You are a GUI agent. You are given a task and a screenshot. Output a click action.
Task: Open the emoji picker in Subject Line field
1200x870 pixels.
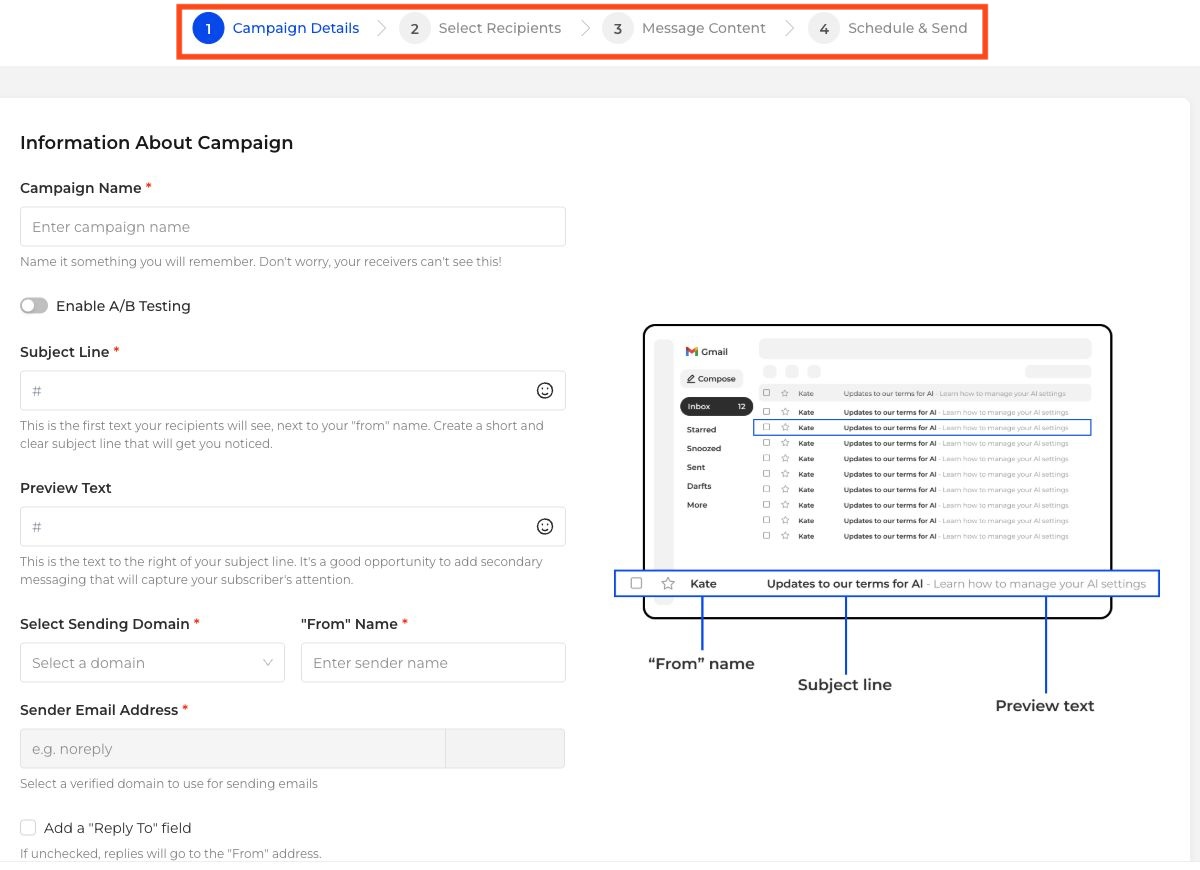(545, 390)
